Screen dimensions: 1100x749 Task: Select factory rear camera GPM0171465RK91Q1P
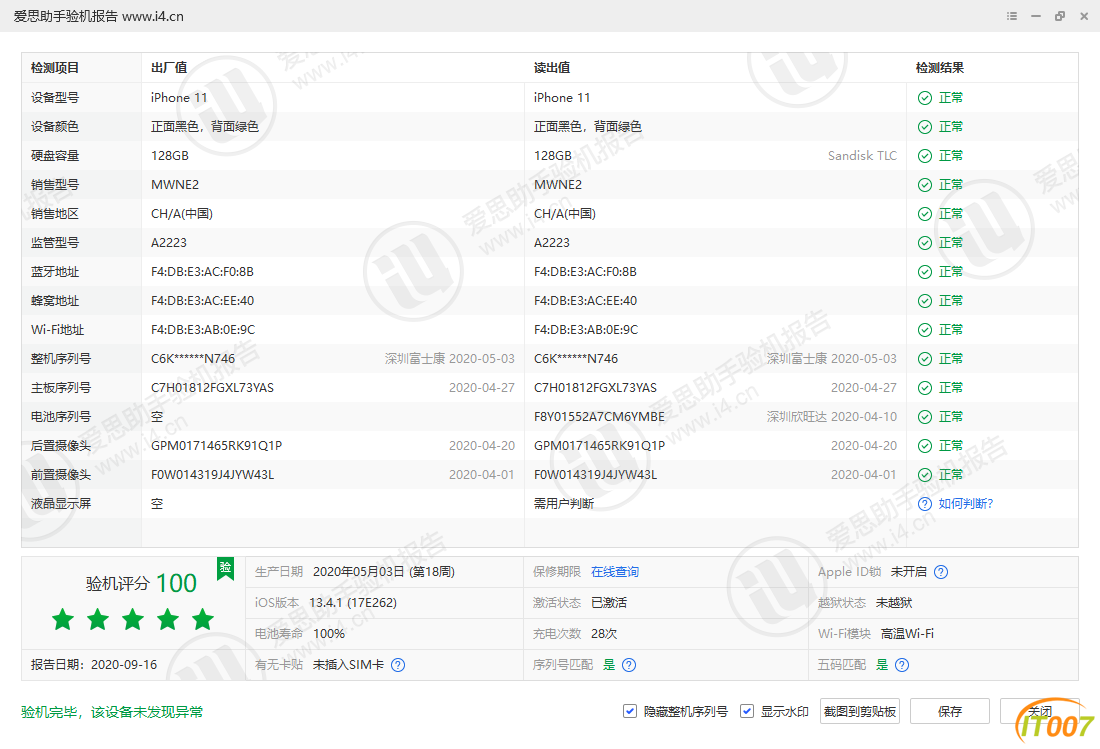tap(216, 446)
